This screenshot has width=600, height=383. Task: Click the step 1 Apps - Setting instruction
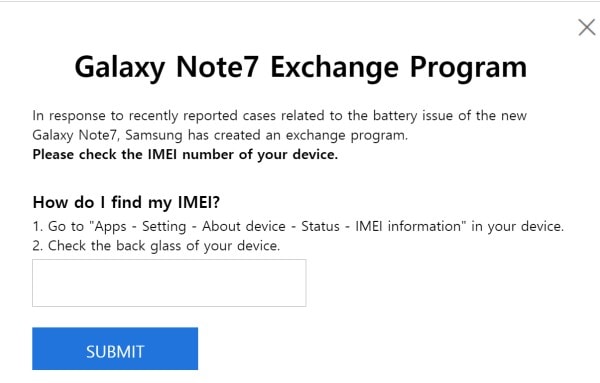point(298,226)
